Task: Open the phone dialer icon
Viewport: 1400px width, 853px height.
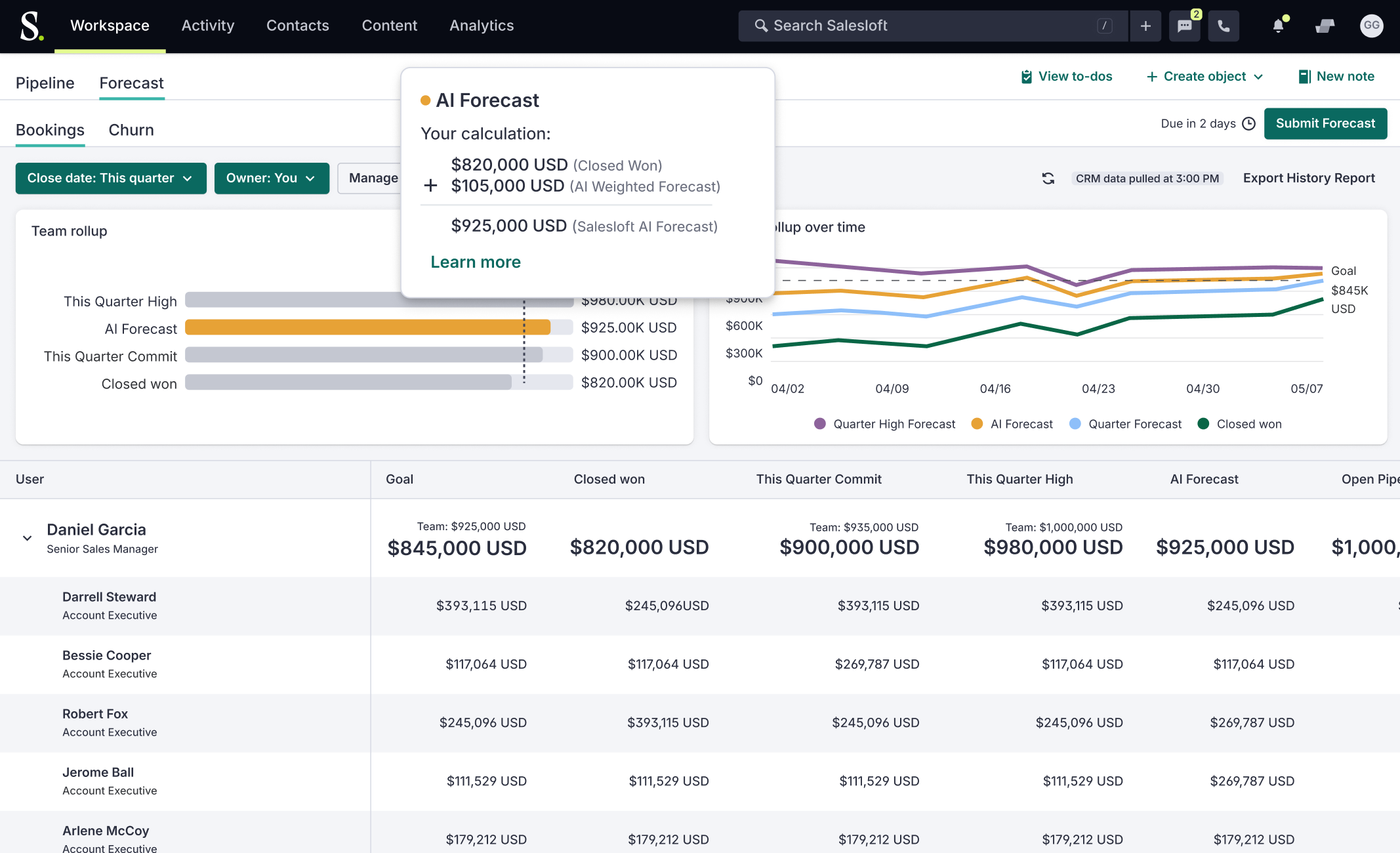Action: (x=1224, y=26)
